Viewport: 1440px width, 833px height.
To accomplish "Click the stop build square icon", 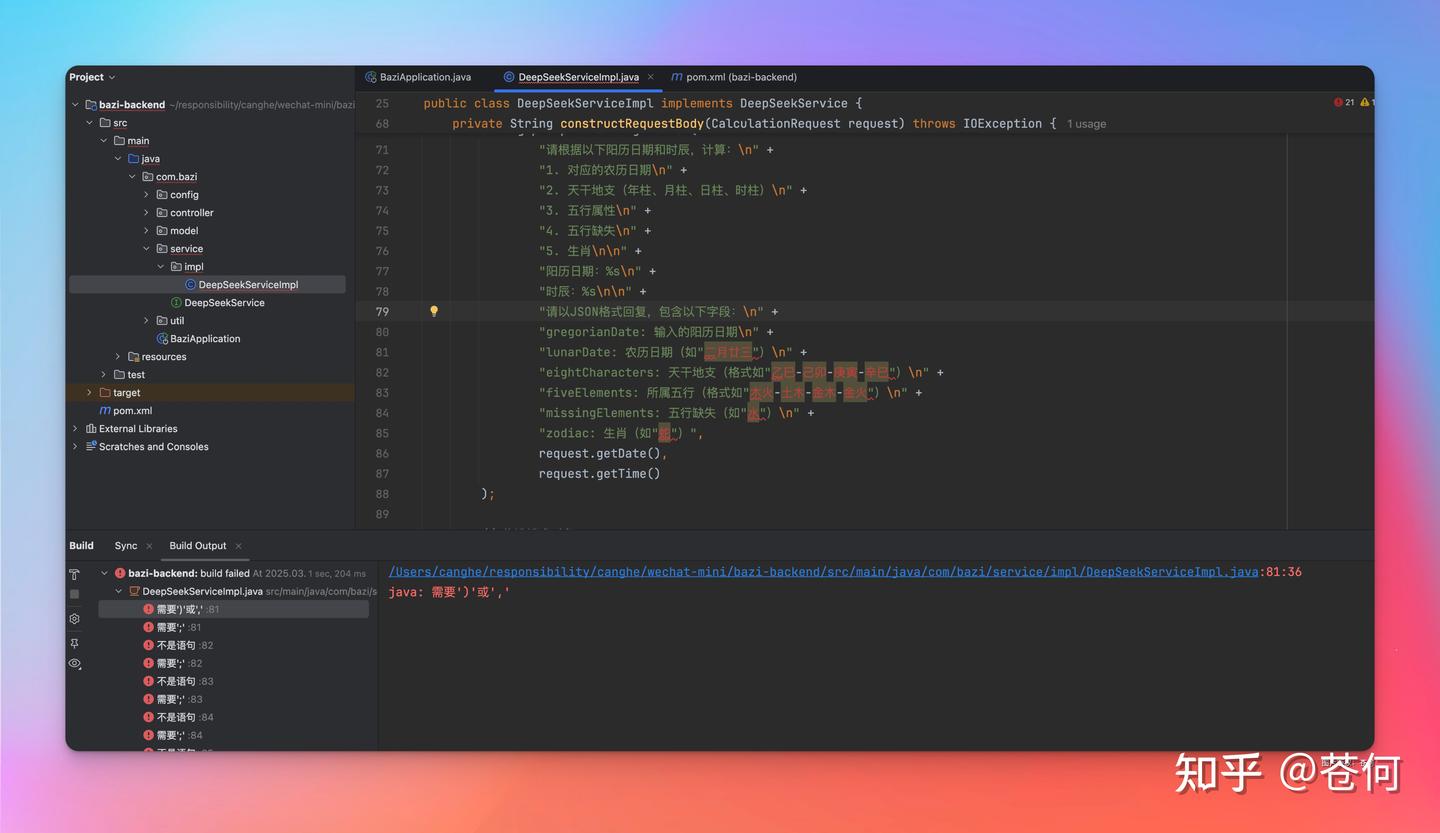I will 74,594.
